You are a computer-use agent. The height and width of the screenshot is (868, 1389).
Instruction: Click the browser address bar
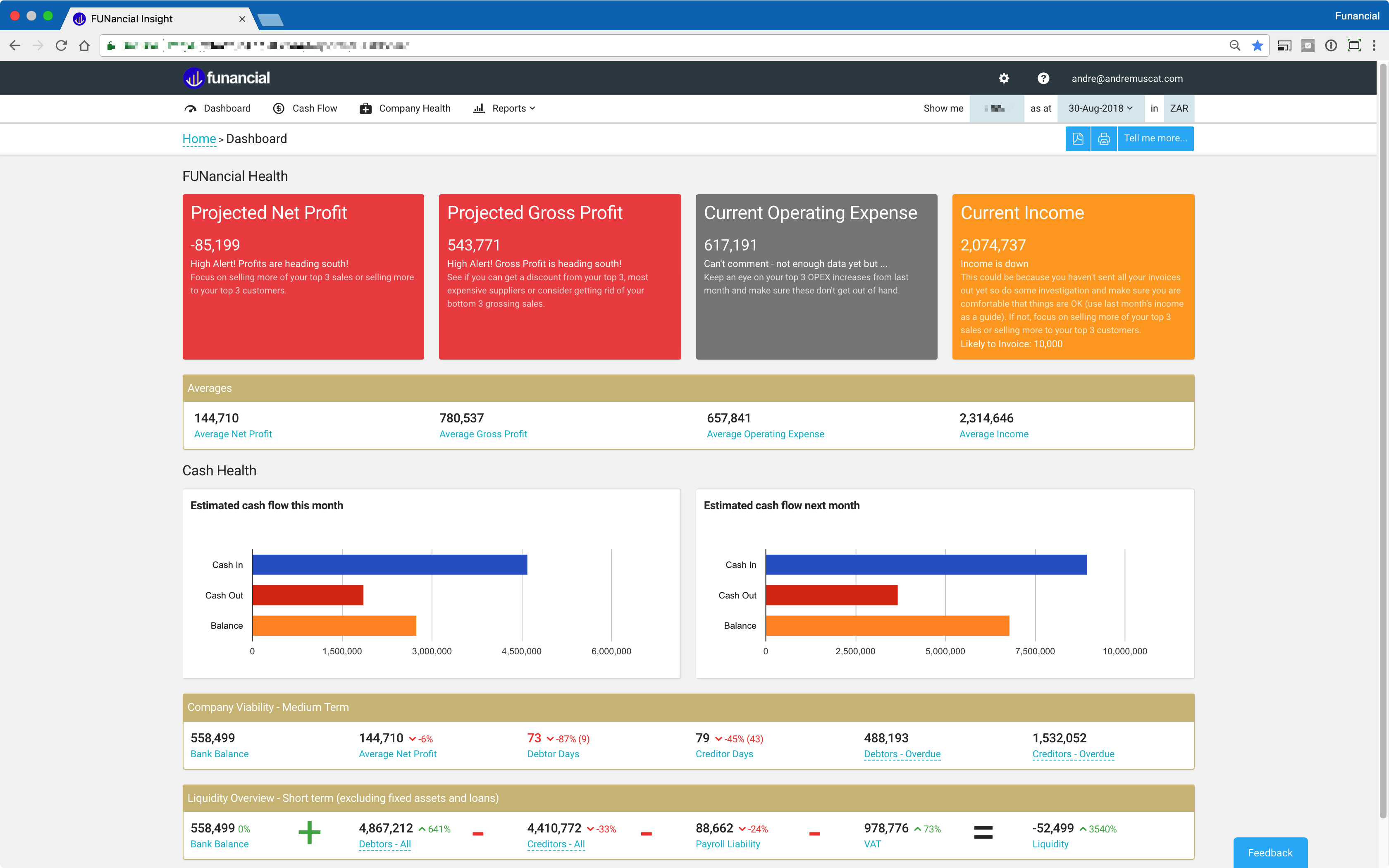[x=631, y=45]
